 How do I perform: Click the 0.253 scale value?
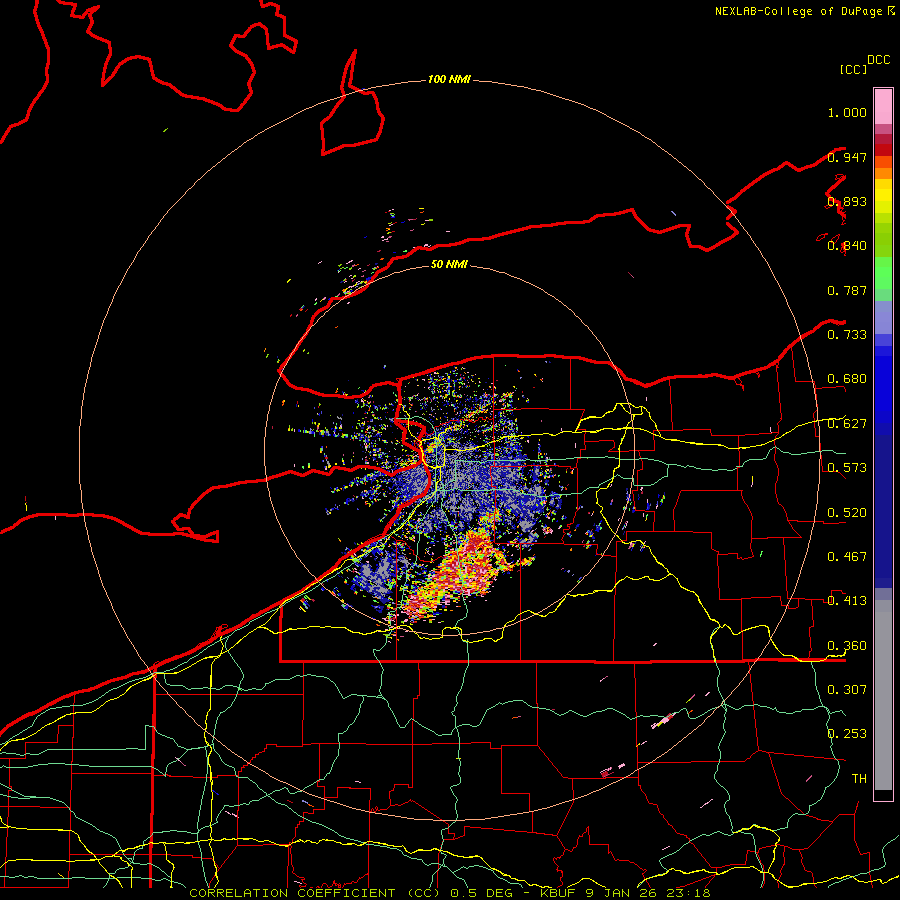[x=847, y=734]
